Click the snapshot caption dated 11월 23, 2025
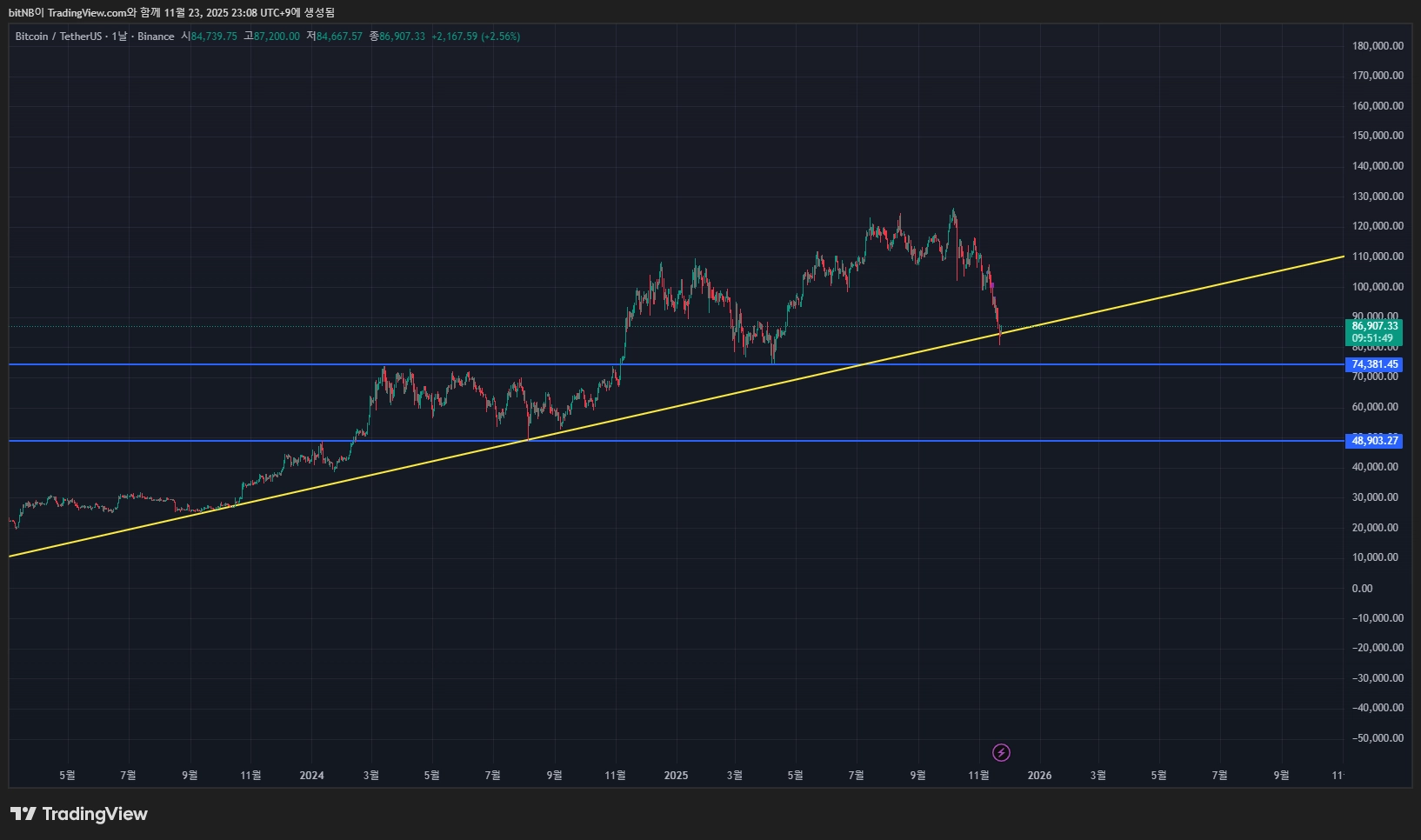The height and width of the screenshot is (840, 1421). (171, 12)
